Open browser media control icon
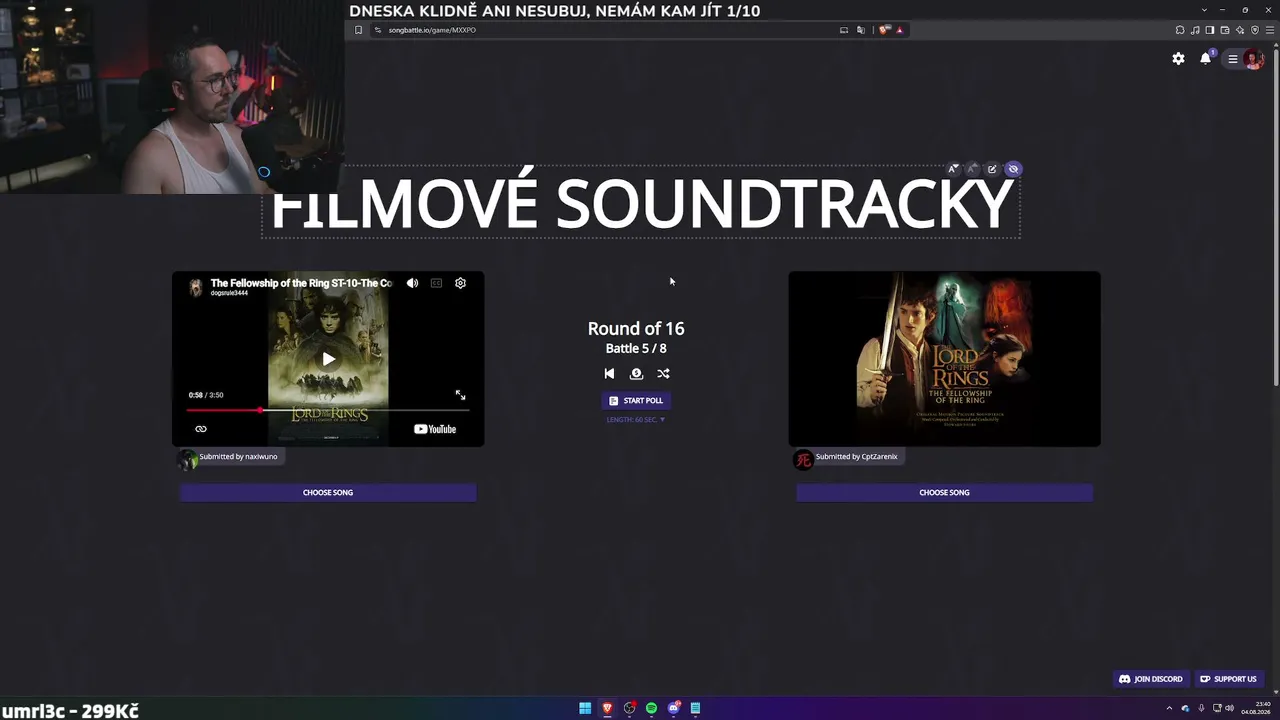This screenshot has width=1280, height=720. coord(1195,30)
